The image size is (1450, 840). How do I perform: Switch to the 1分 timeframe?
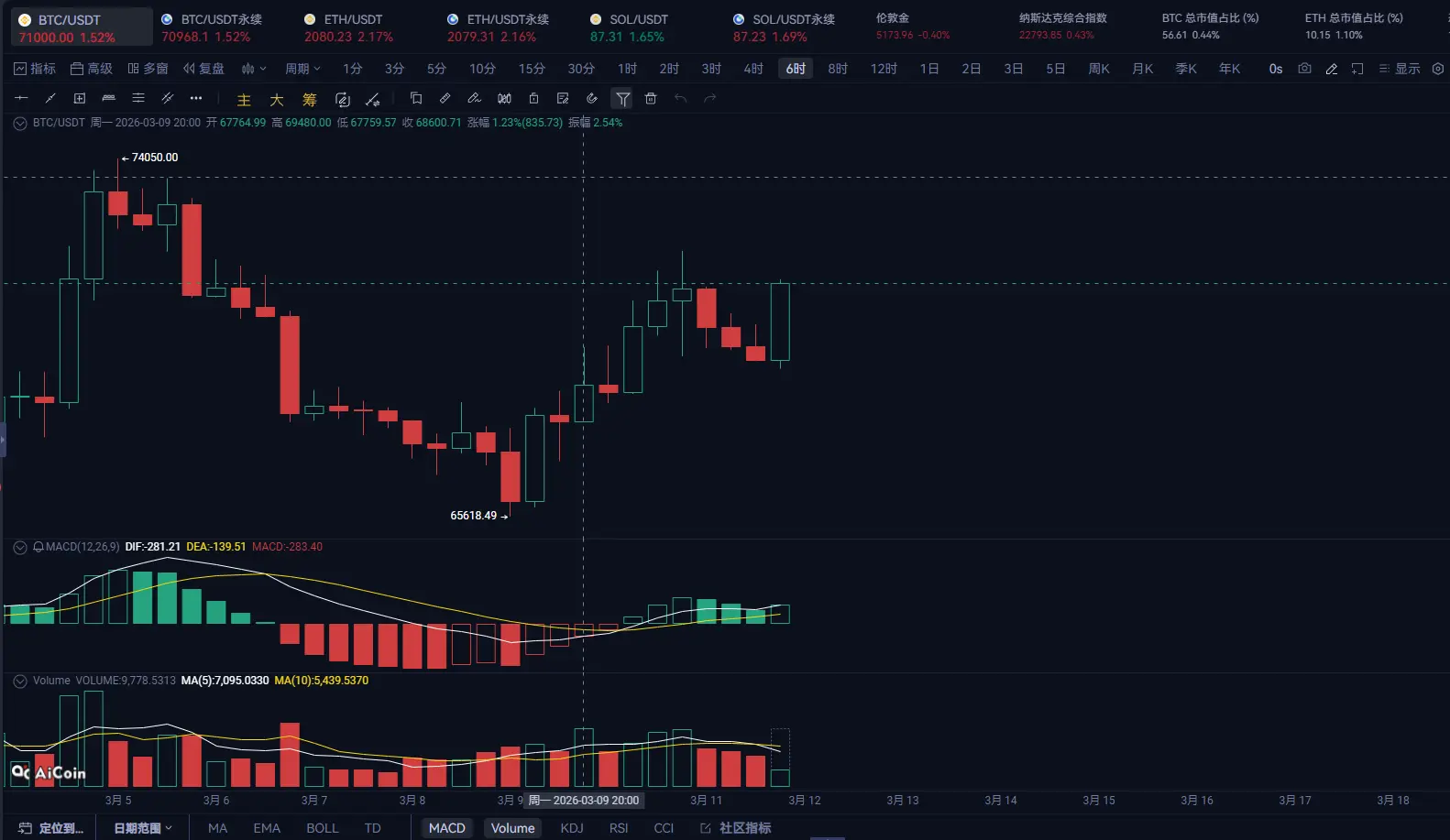point(353,69)
